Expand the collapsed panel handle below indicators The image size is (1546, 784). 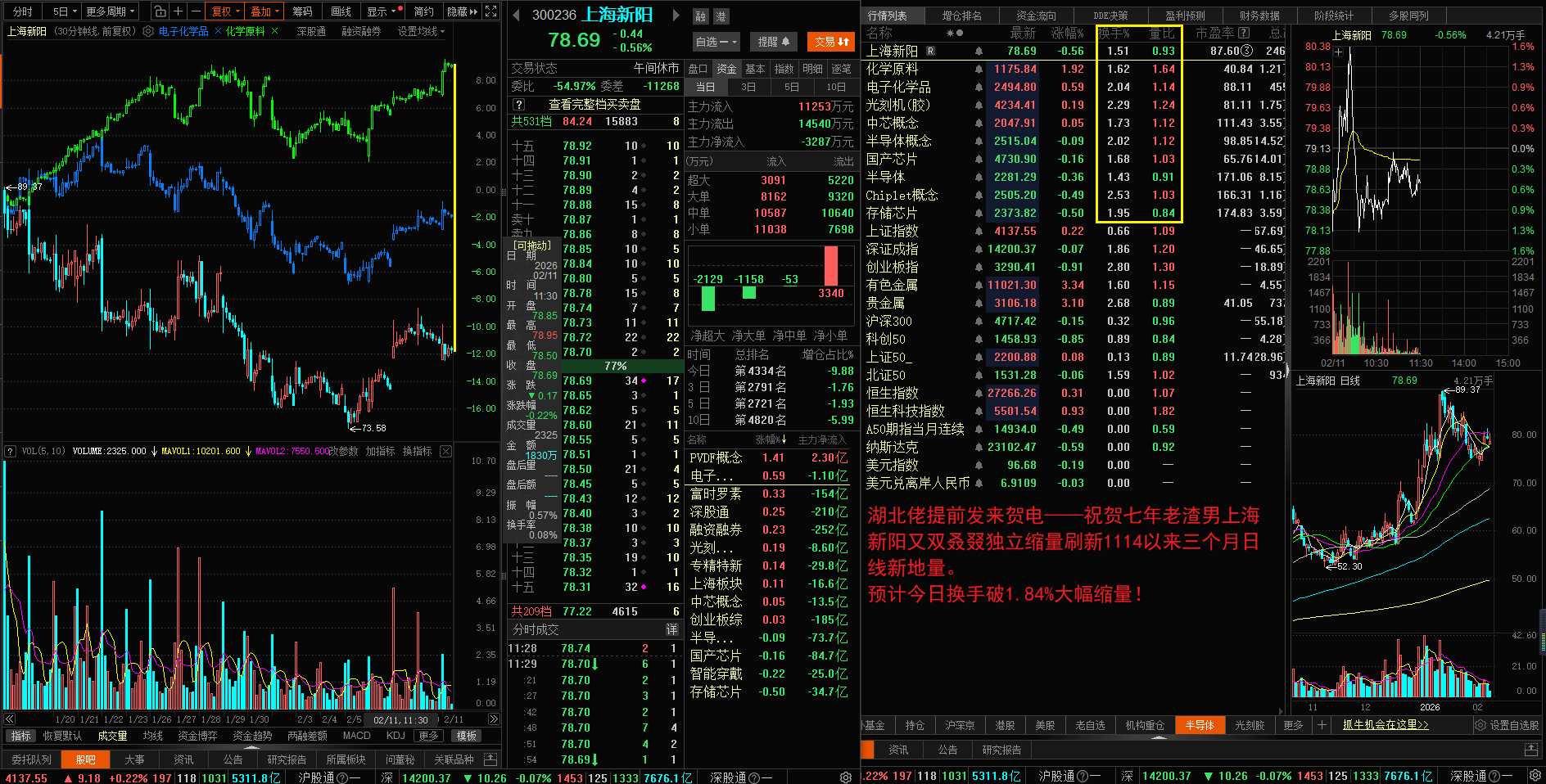pyautogui.click(x=251, y=748)
